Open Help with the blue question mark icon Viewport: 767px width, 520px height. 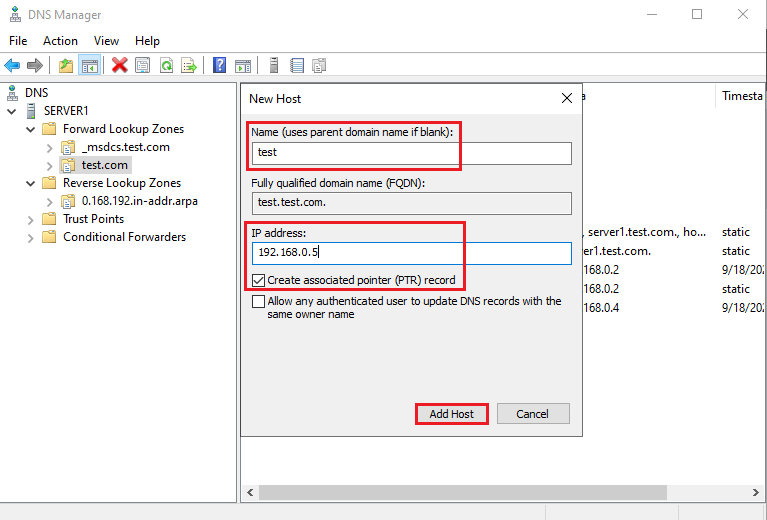[219, 66]
